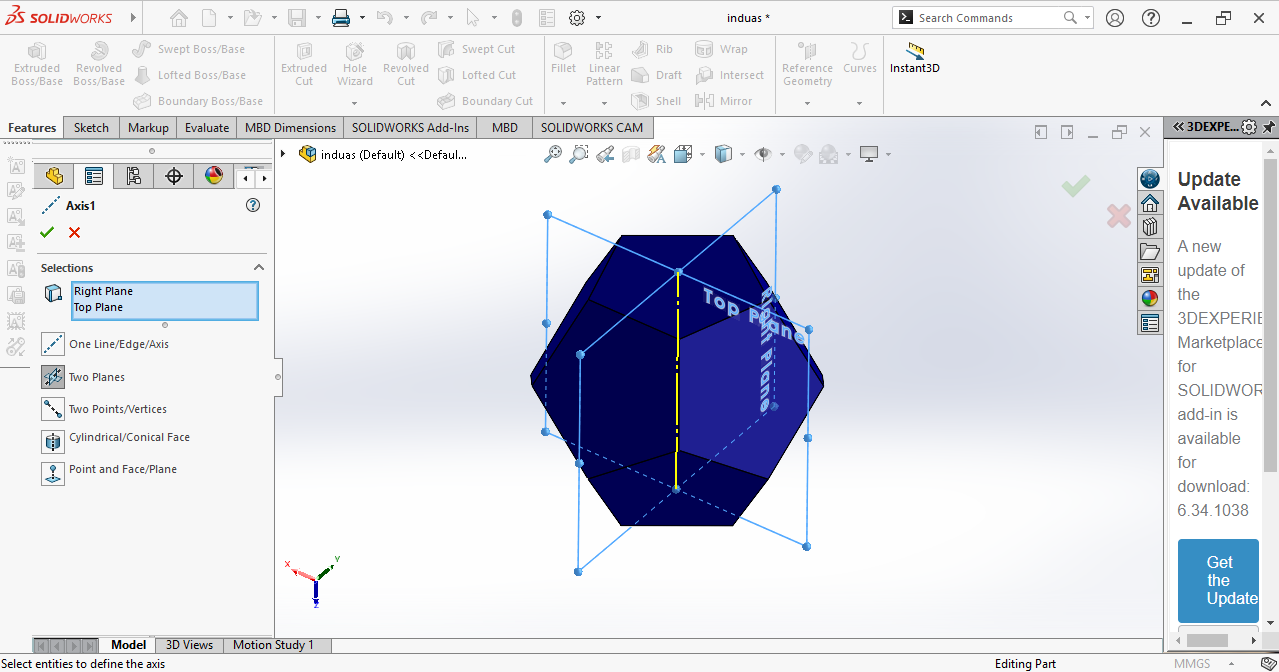Open the Design Library task pane tab
1279x672 pixels.
point(1150,227)
